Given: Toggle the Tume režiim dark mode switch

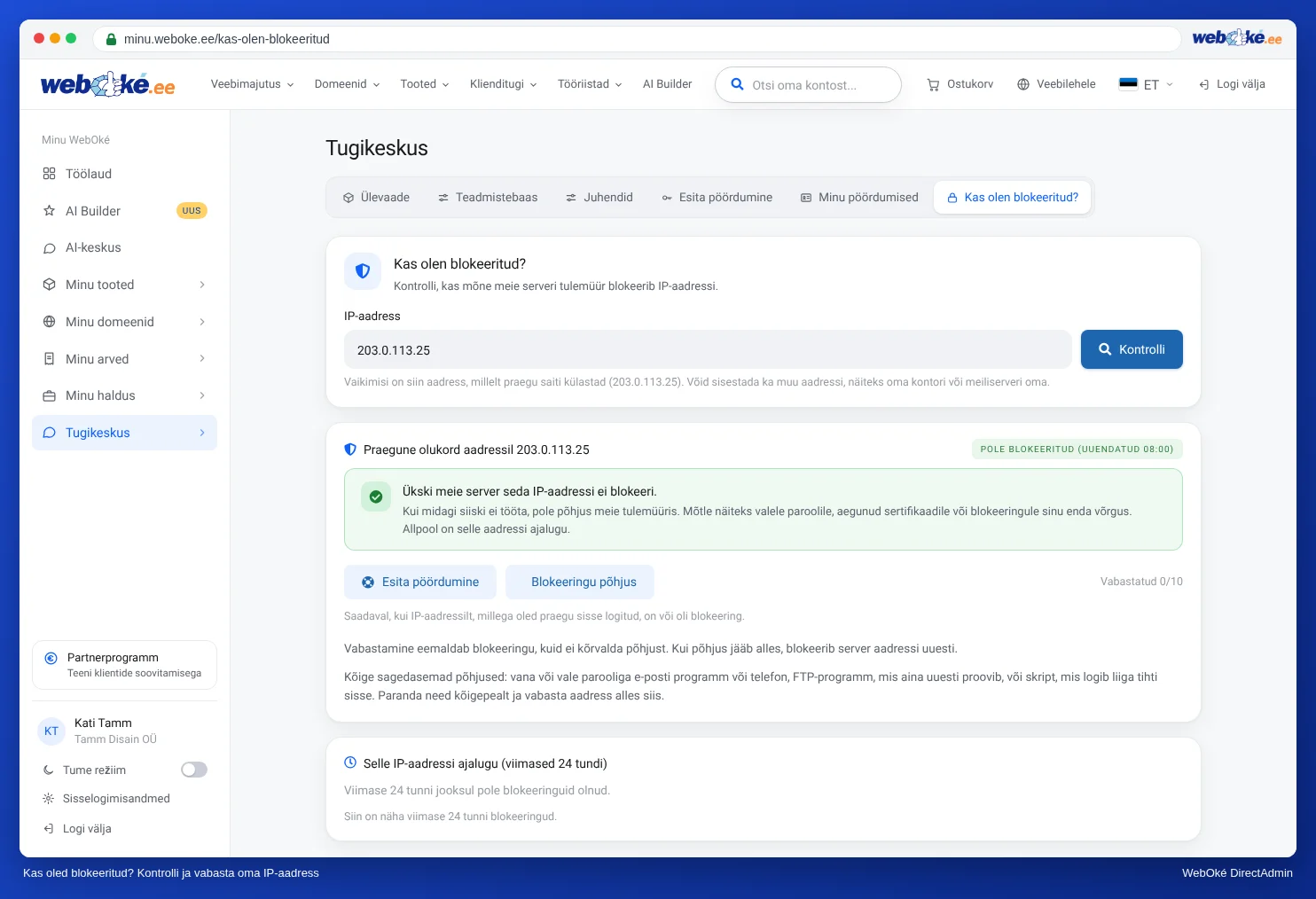Looking at the screenshot, I should 194,770.
